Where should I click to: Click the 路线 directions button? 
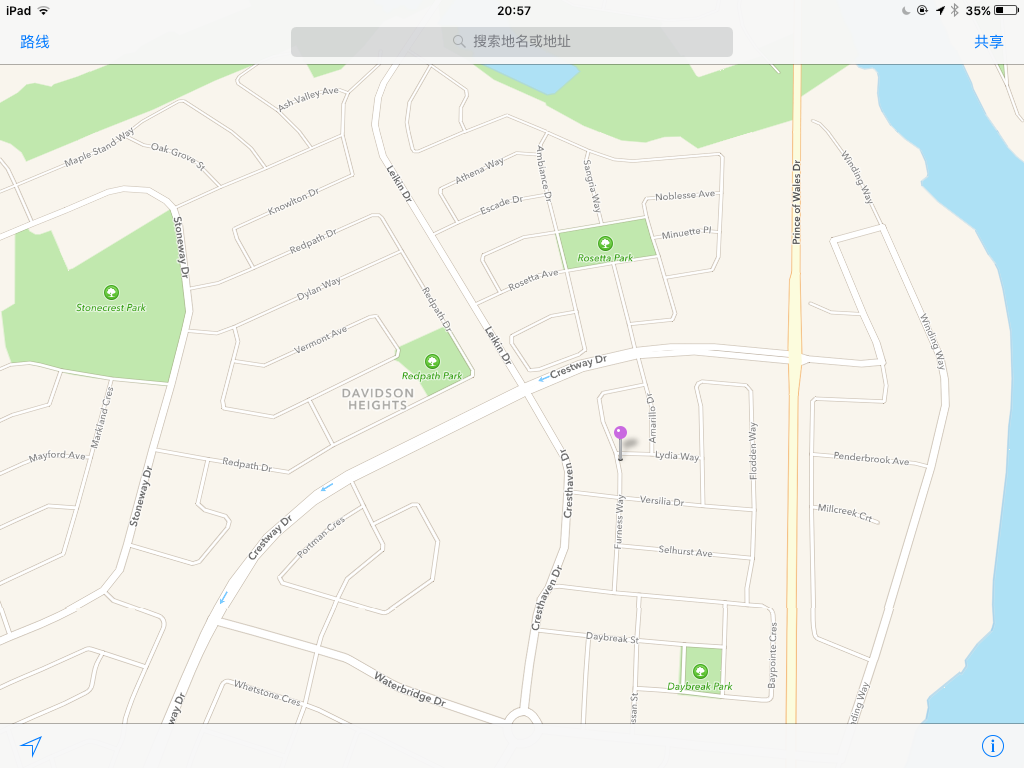[35, 42]
